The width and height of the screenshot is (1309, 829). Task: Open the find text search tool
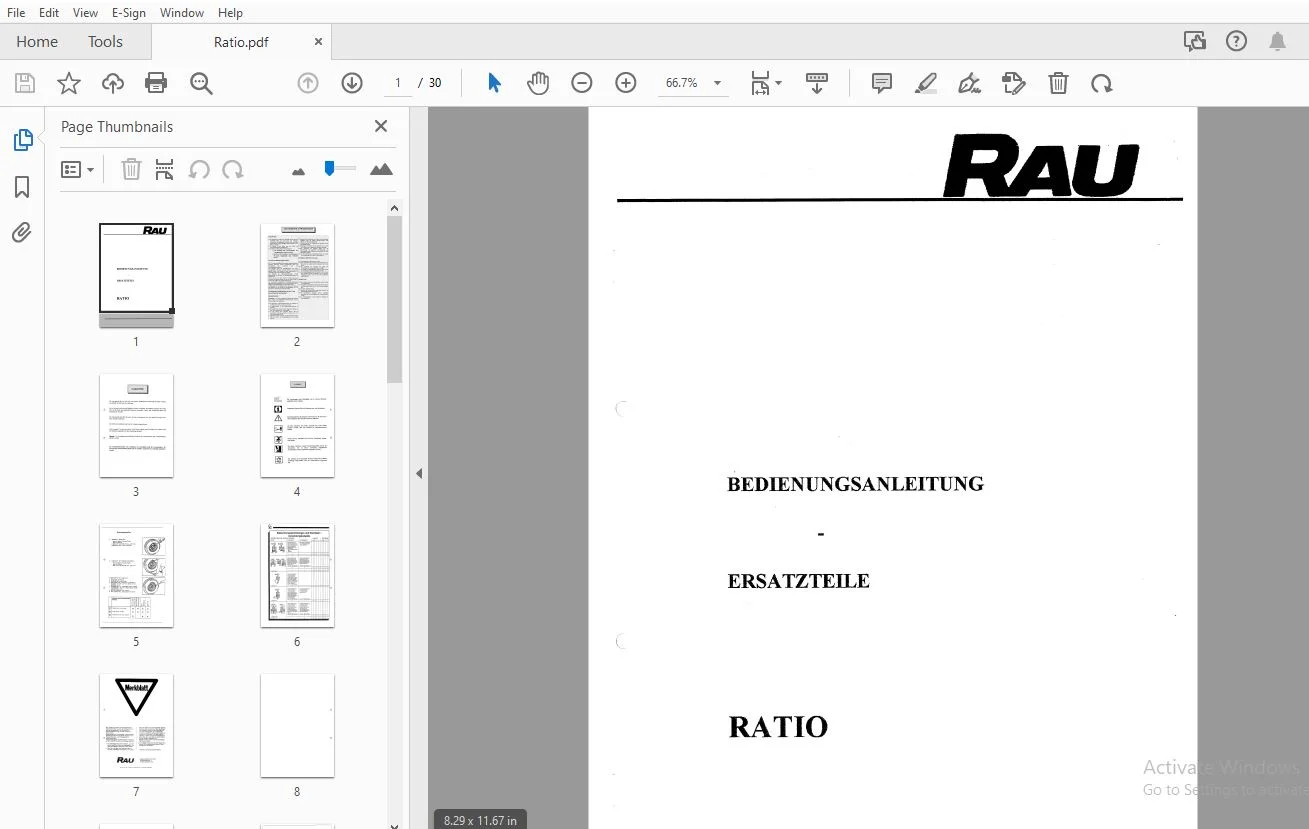click(201, 83)
